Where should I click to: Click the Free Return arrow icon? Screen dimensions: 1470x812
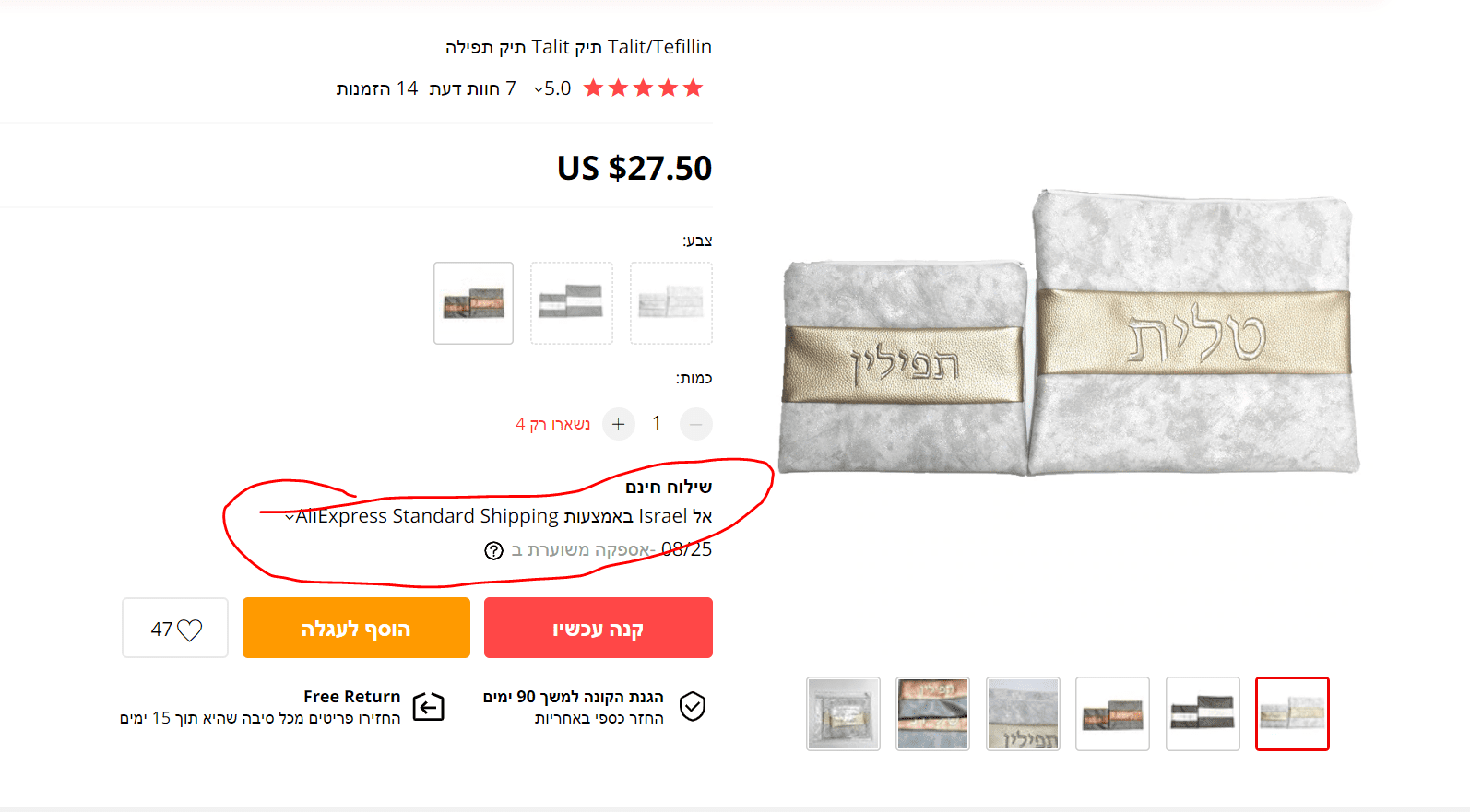pyautogui.click(x=428, y=707)
